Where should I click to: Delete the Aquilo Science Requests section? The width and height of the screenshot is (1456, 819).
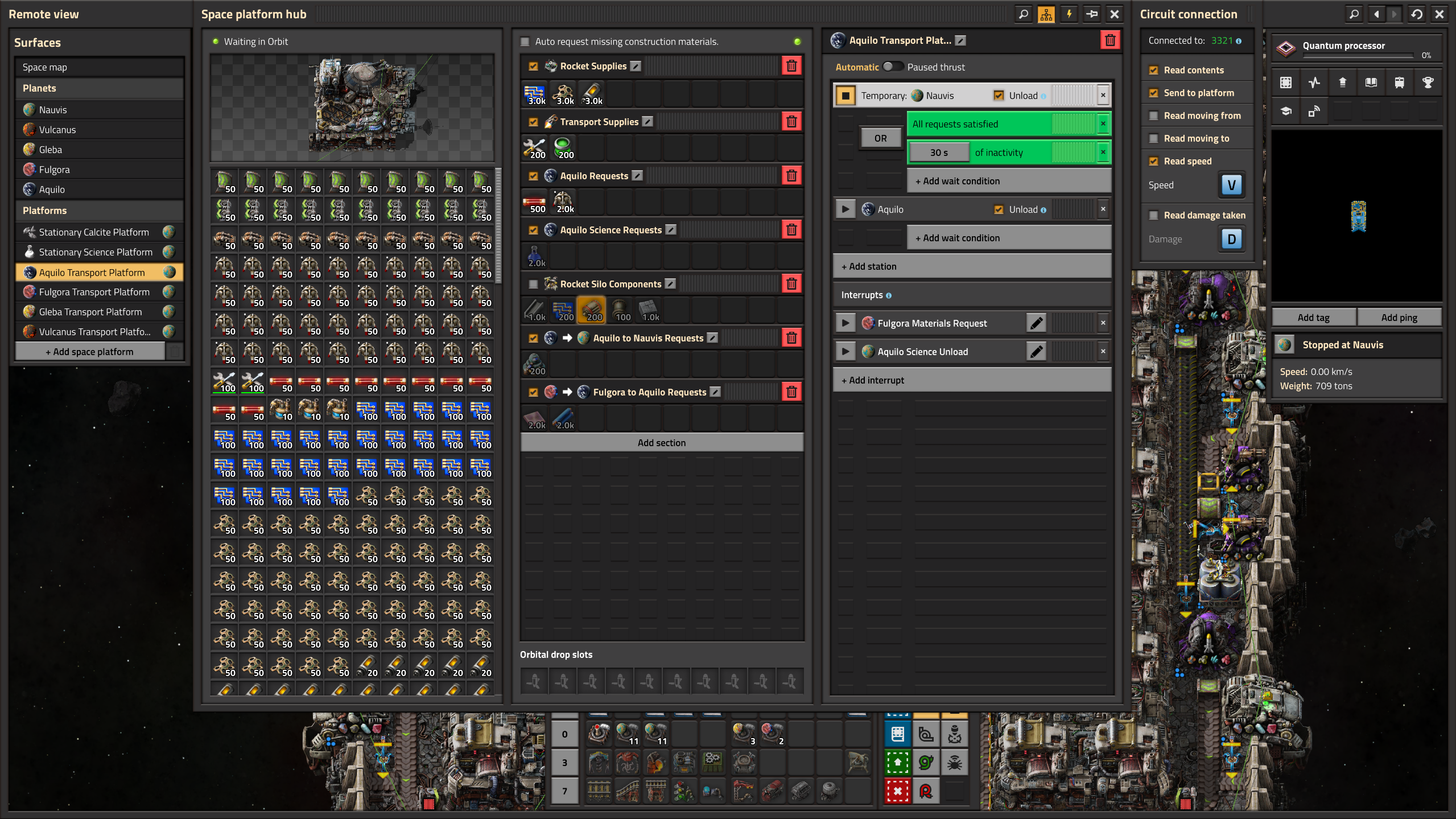click(791, 229)
